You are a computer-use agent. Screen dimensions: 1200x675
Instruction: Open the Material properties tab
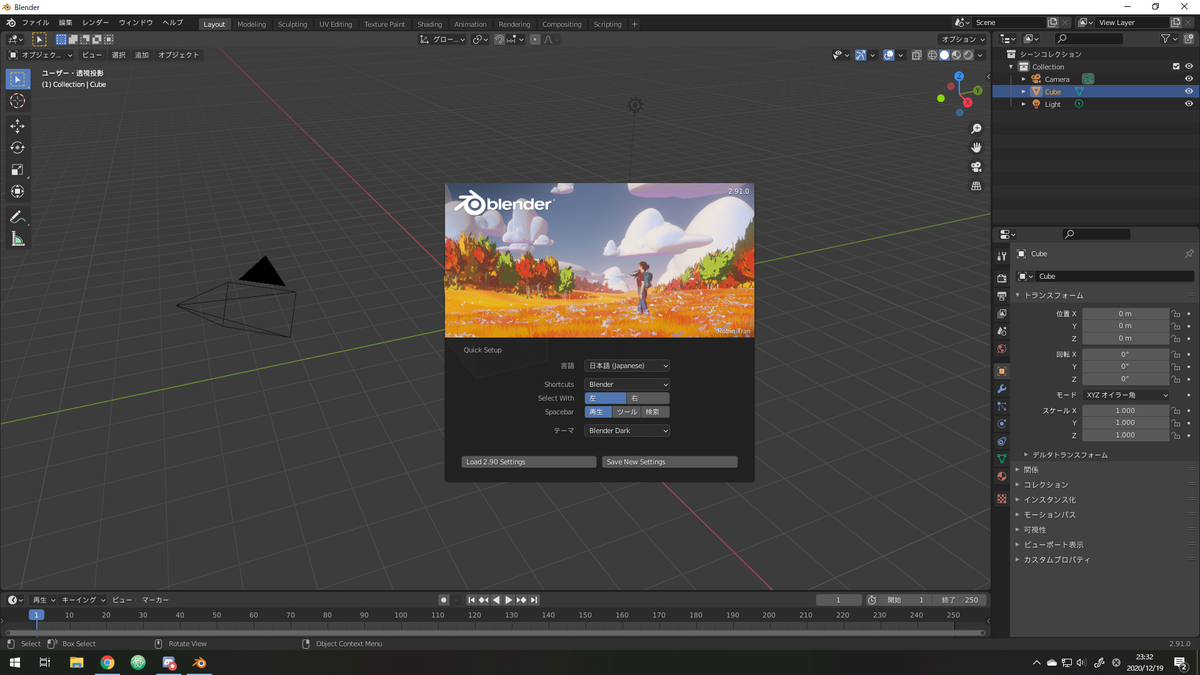(x=1001, y=477)
